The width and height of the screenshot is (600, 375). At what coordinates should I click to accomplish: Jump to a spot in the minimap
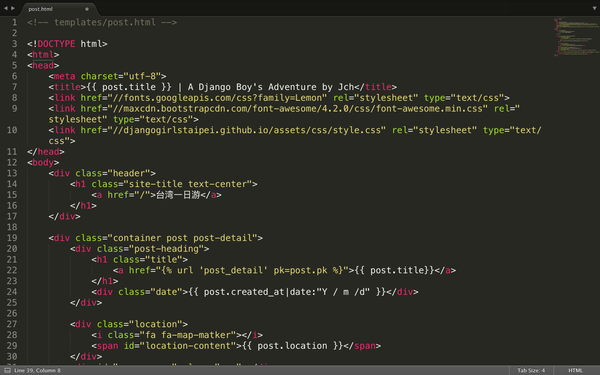[576, 36]
